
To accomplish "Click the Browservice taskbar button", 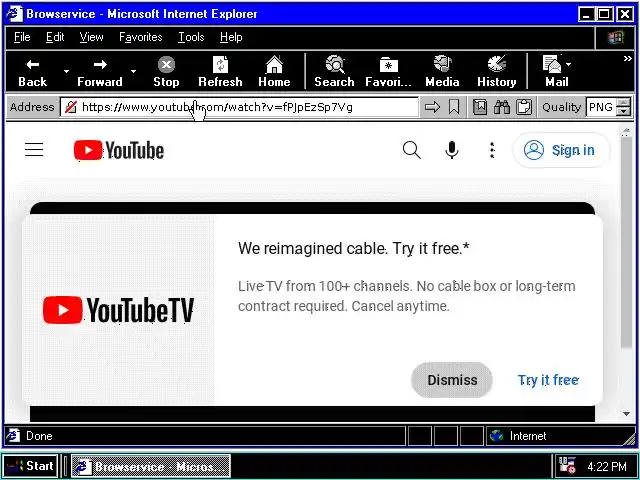I will [x=151, y=466].
